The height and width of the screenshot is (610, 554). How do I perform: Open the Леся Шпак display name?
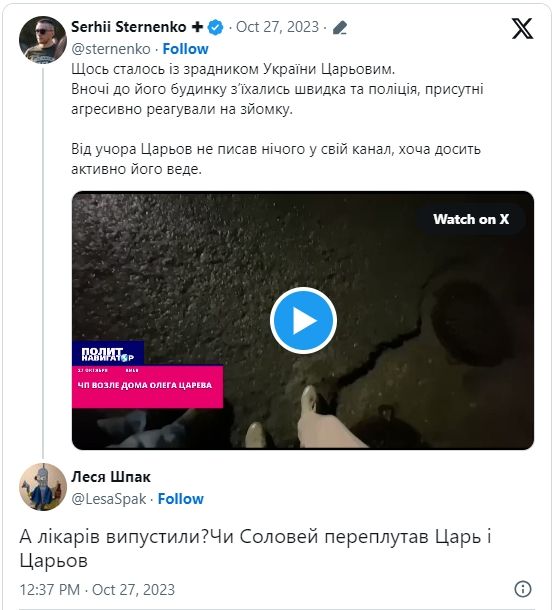[x=111, y=477]
